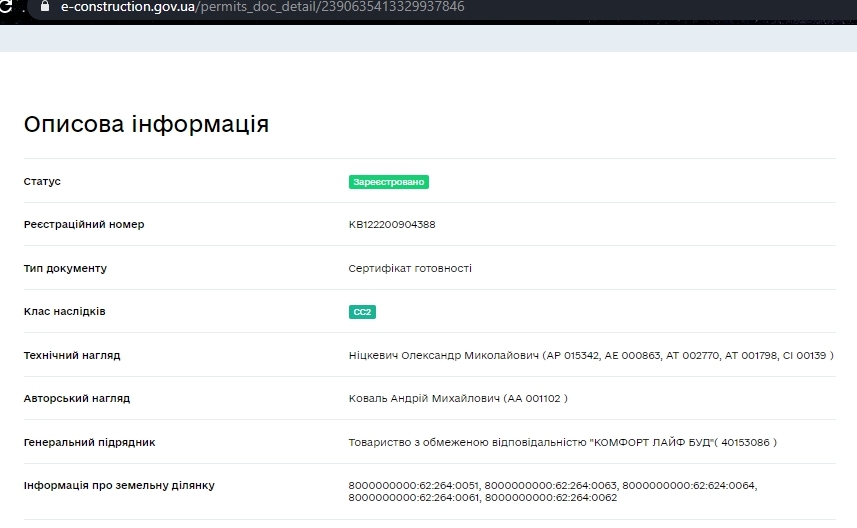Click the Інформація про земельну ділянку label
The image size is (857, 528).
119,485
